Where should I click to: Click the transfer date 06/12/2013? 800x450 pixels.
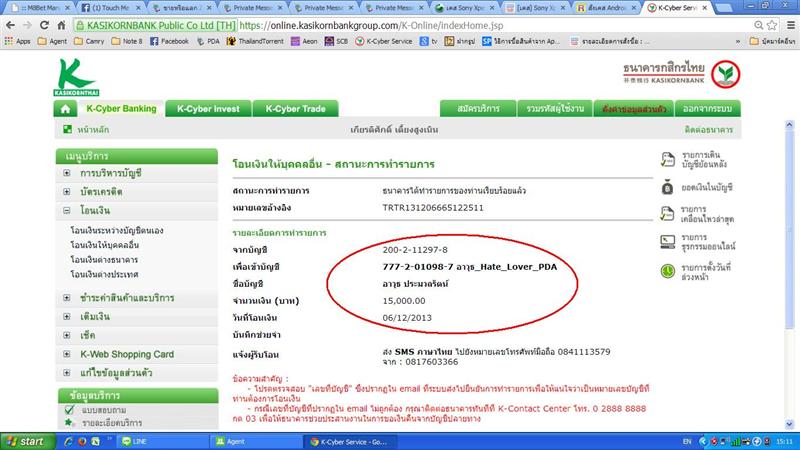click(x=407, y=317)
